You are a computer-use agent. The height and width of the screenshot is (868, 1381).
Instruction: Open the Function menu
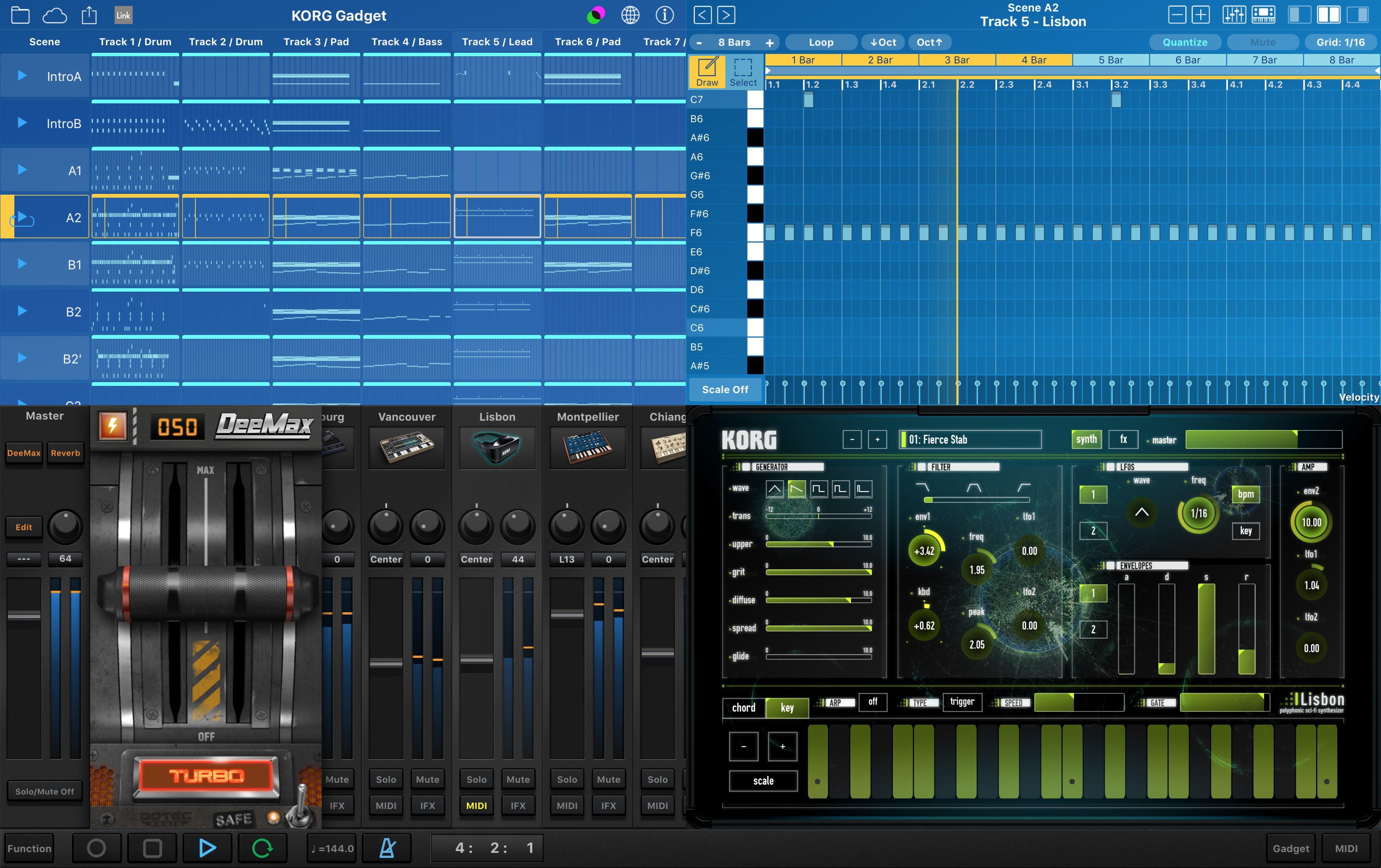point(29,848)
